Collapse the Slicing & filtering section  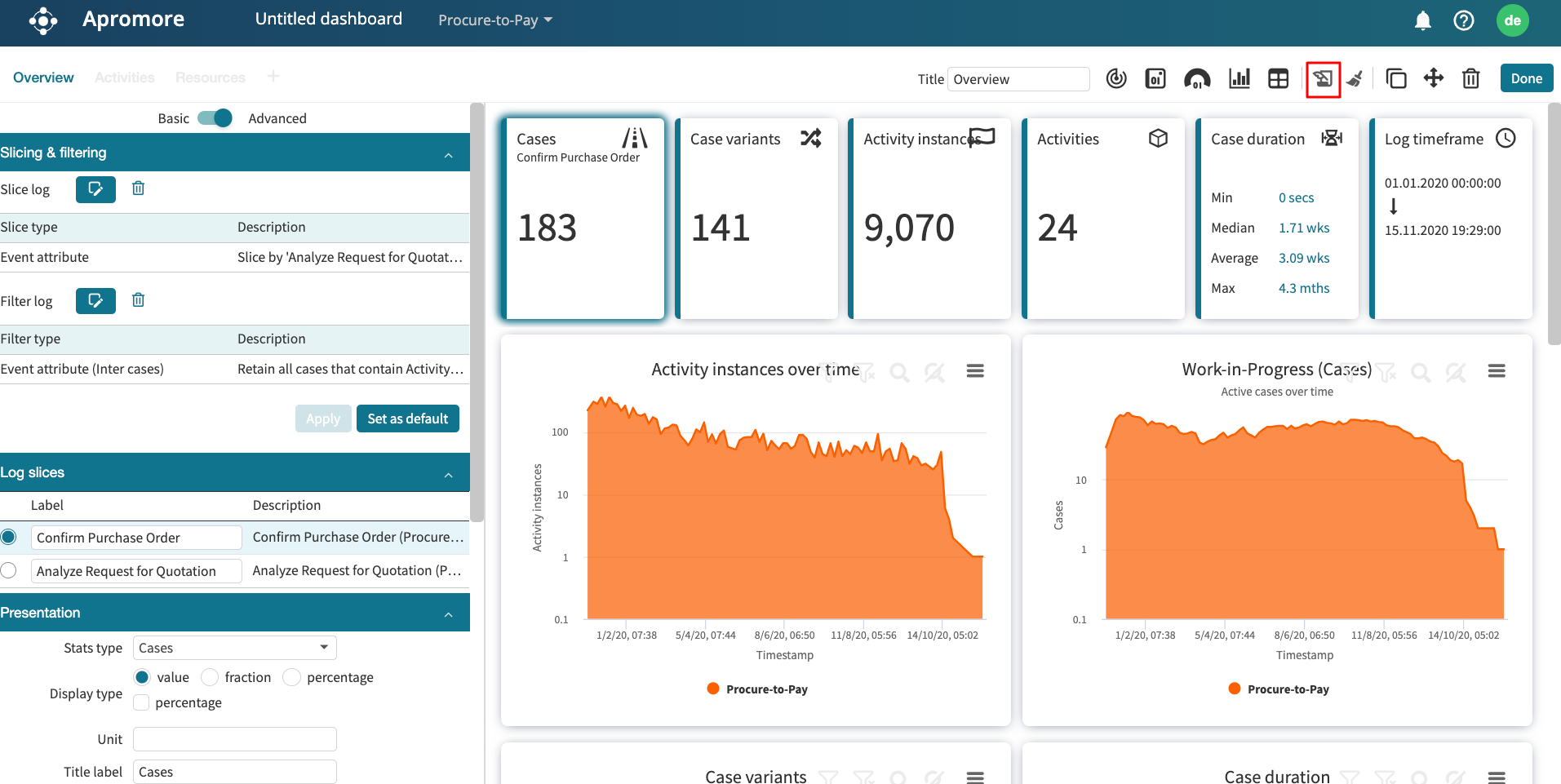(x=448, y=153)
